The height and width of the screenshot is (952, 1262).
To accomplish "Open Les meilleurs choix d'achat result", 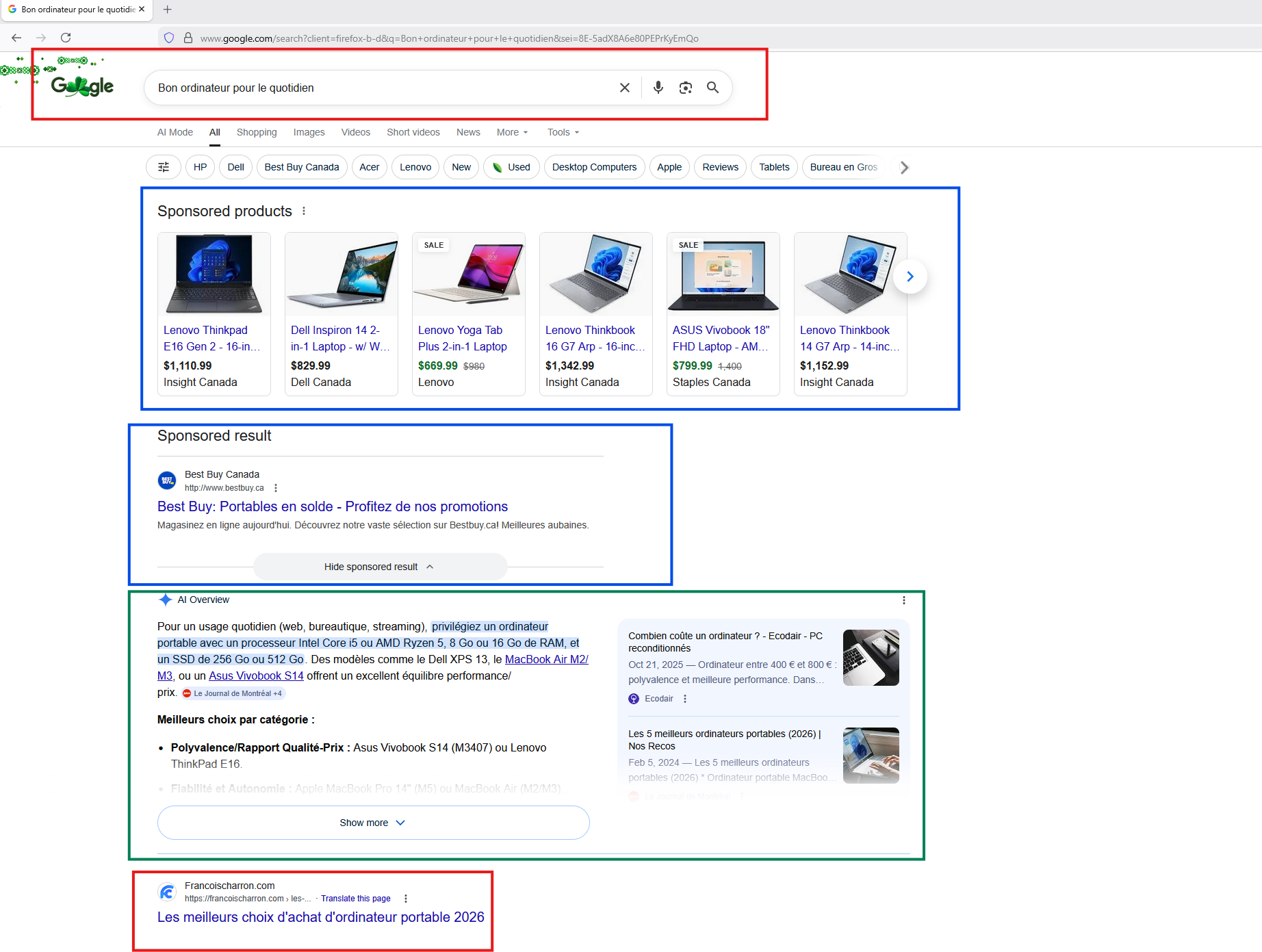I will tap(321, 917).
